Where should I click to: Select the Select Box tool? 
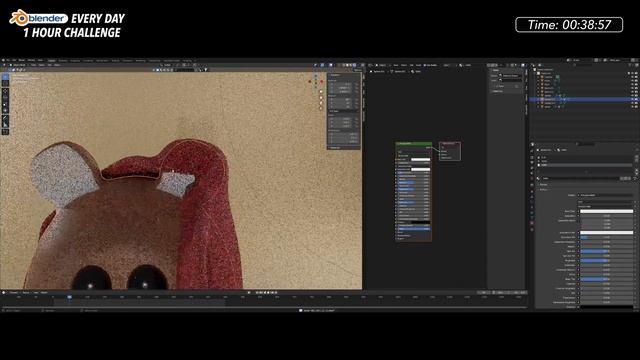[x=5, y=77]
